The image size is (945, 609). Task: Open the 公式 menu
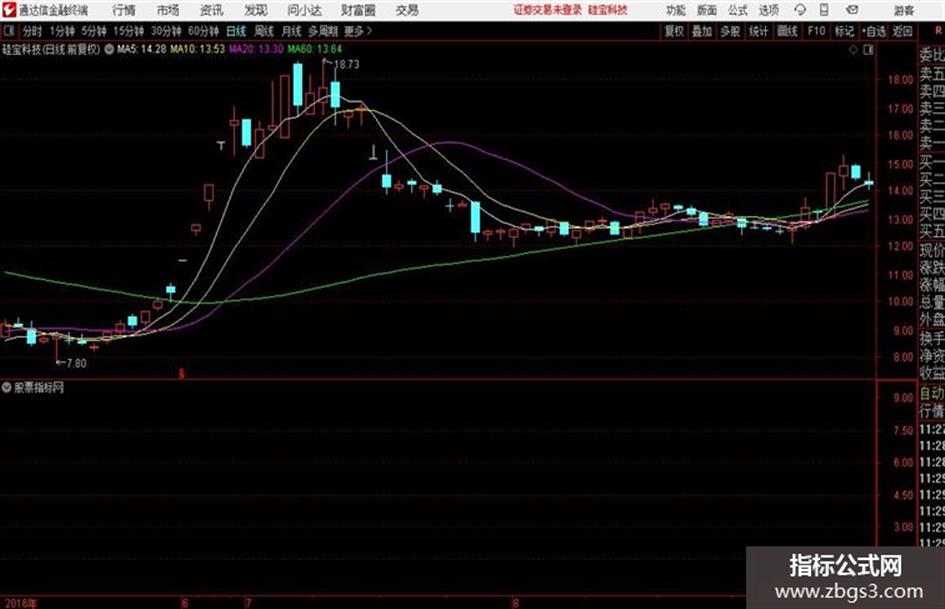738,10
